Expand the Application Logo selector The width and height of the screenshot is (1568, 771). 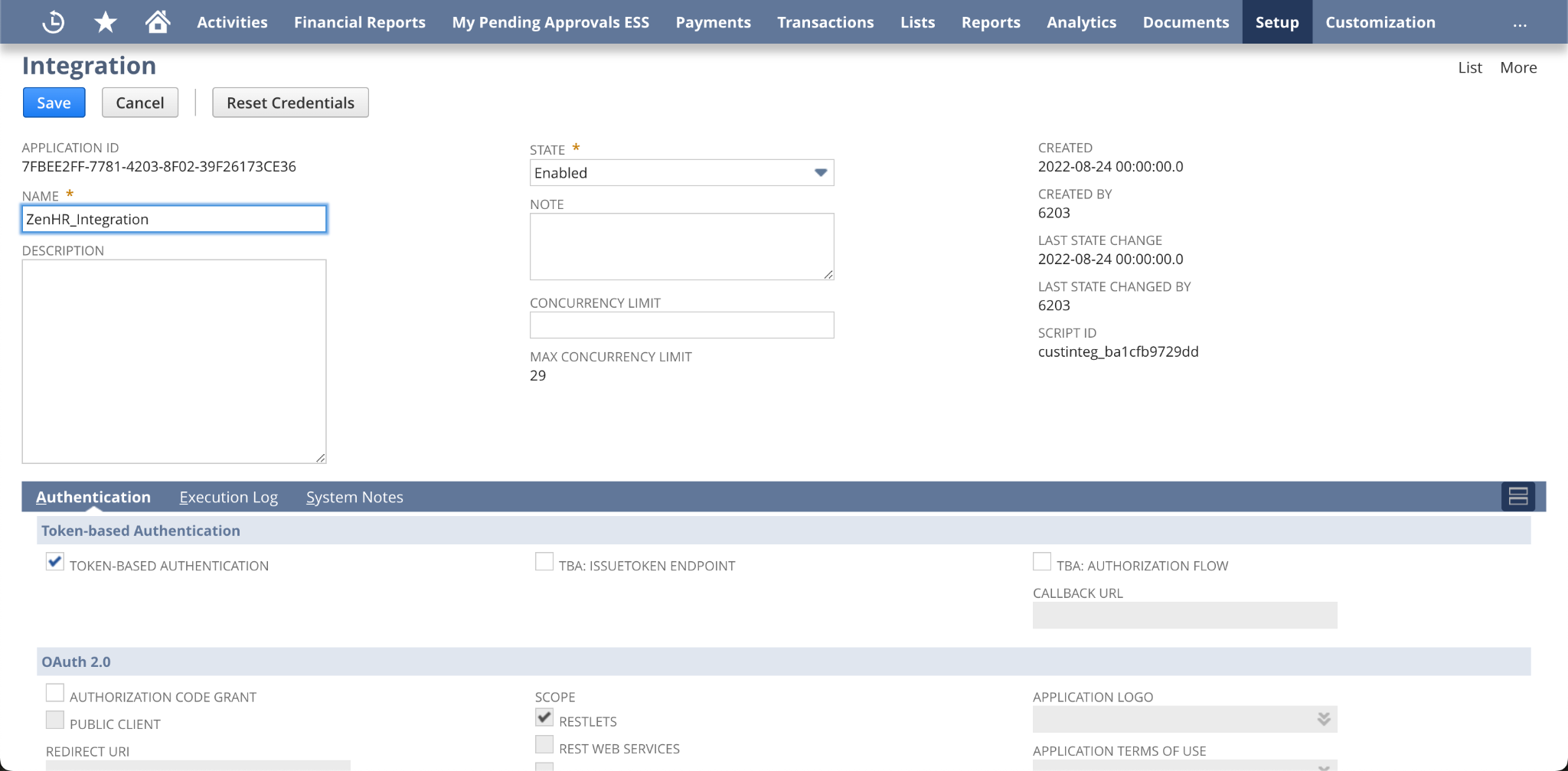[x=1322, y=718]
